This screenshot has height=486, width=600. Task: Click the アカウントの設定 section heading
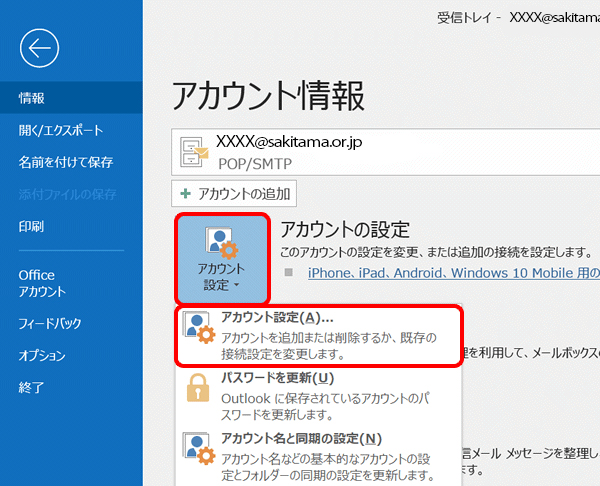(345, 230)
